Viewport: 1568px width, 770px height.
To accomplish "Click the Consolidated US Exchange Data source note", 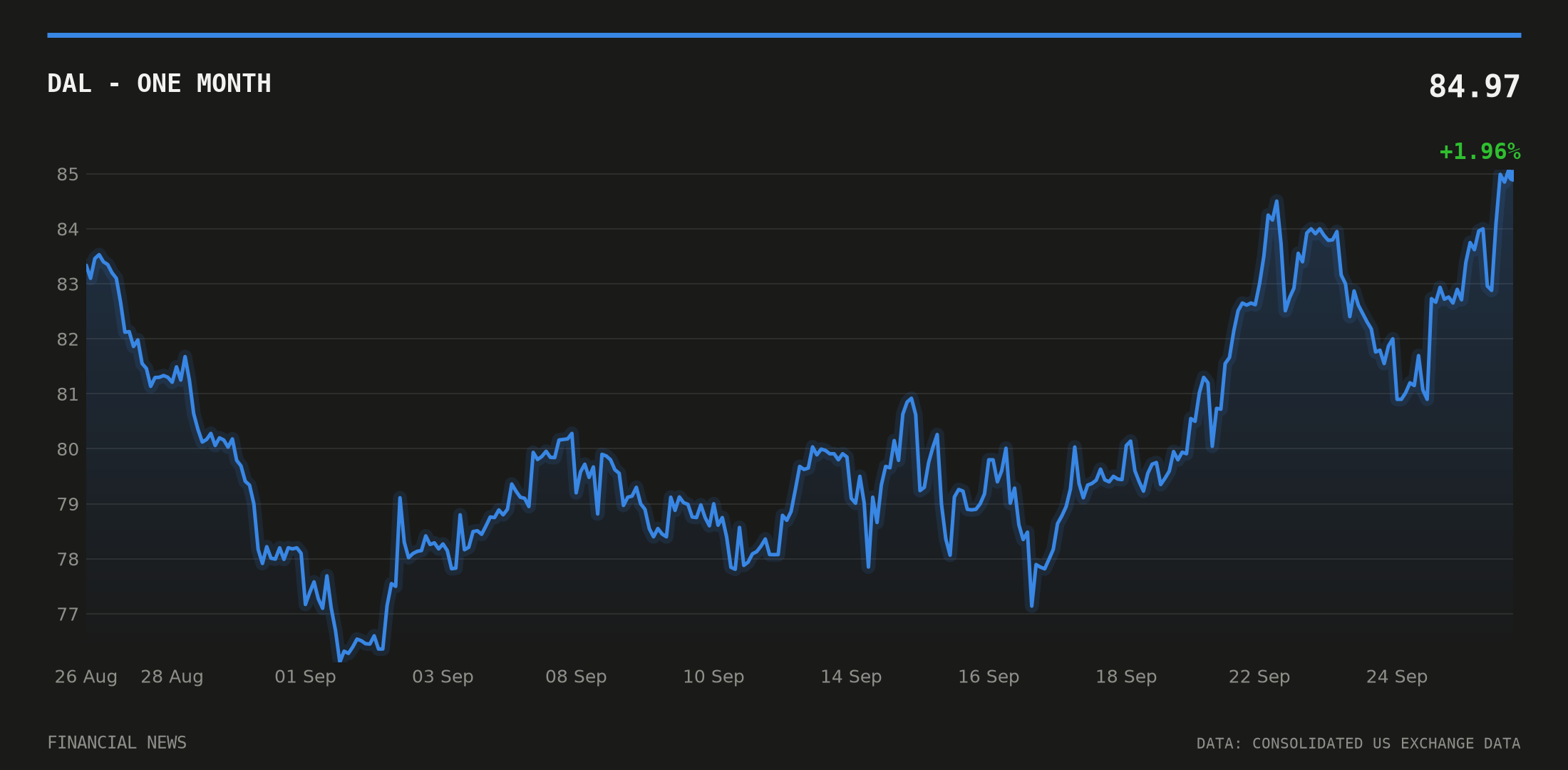I will [x=1358, y=744].
